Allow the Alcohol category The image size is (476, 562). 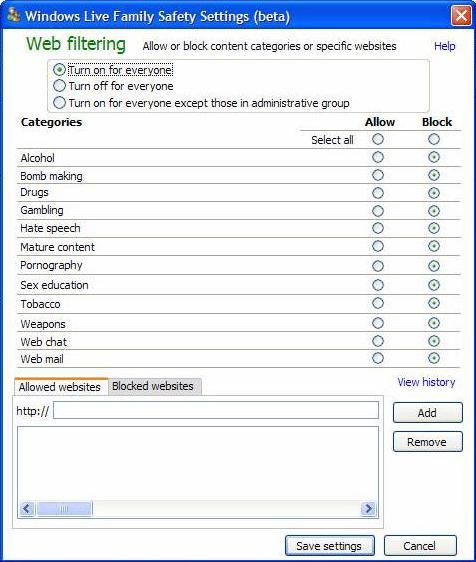tap(378, 157)
